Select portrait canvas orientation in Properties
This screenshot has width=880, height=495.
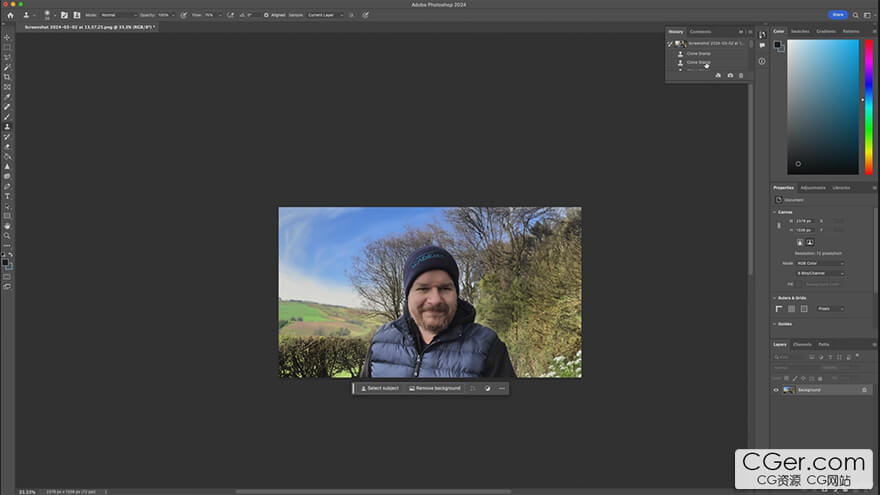pyautogui.click(x=800, y=242)
